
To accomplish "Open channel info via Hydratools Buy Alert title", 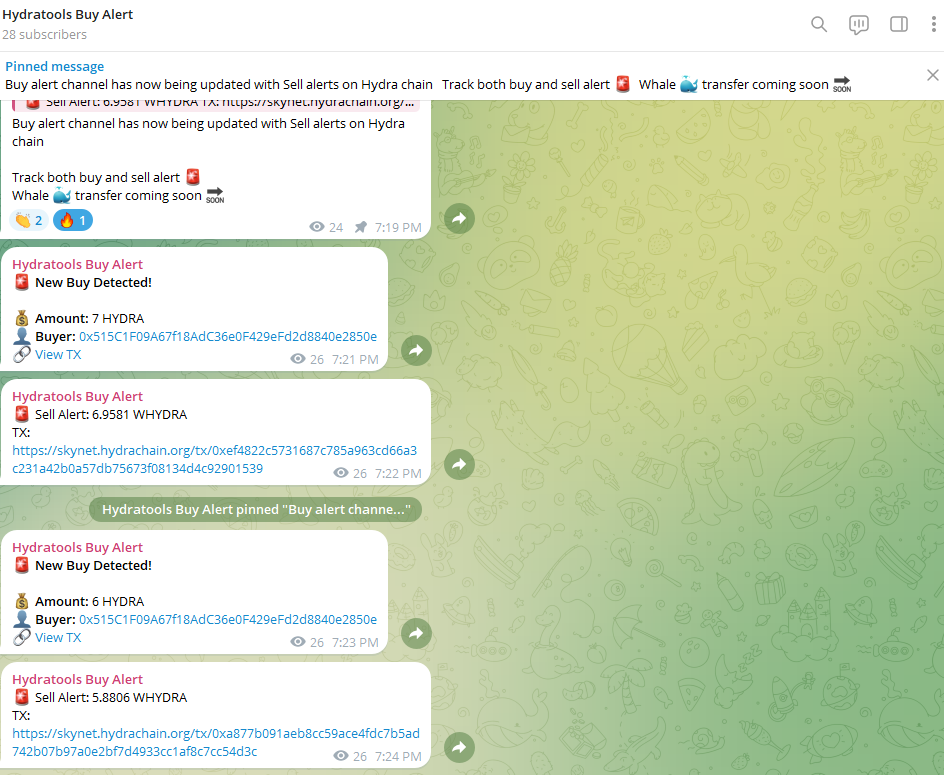I will click(x=68, y=14).
